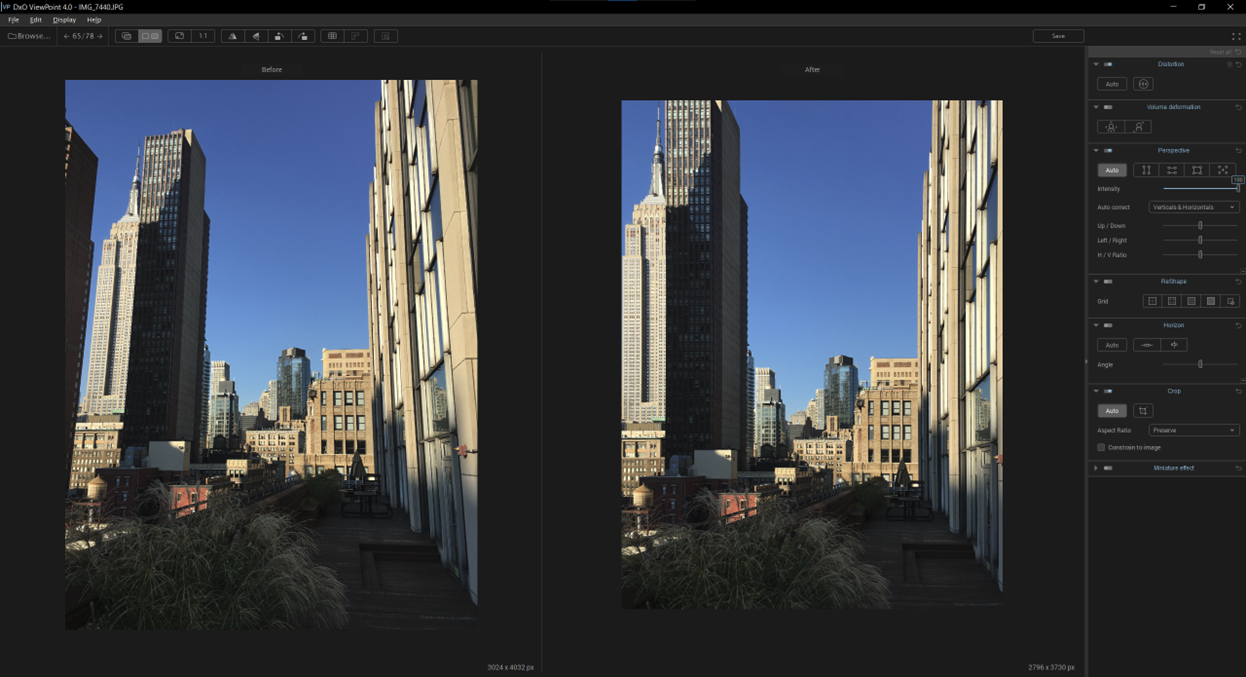The height and width of the screenshot is (677, 1246).
Task: Select the force parallel verticals perspective tool
Action: (1146, 170)
